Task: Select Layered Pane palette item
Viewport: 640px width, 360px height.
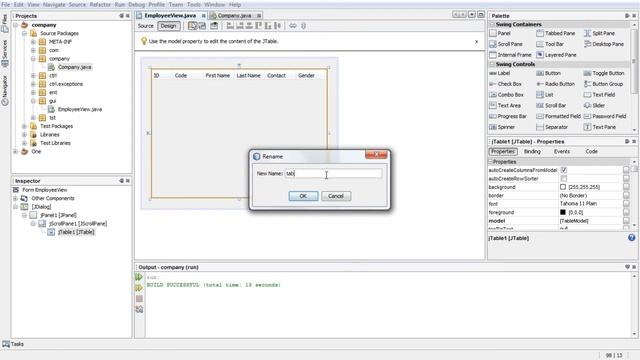Action: tap(557, 55)
